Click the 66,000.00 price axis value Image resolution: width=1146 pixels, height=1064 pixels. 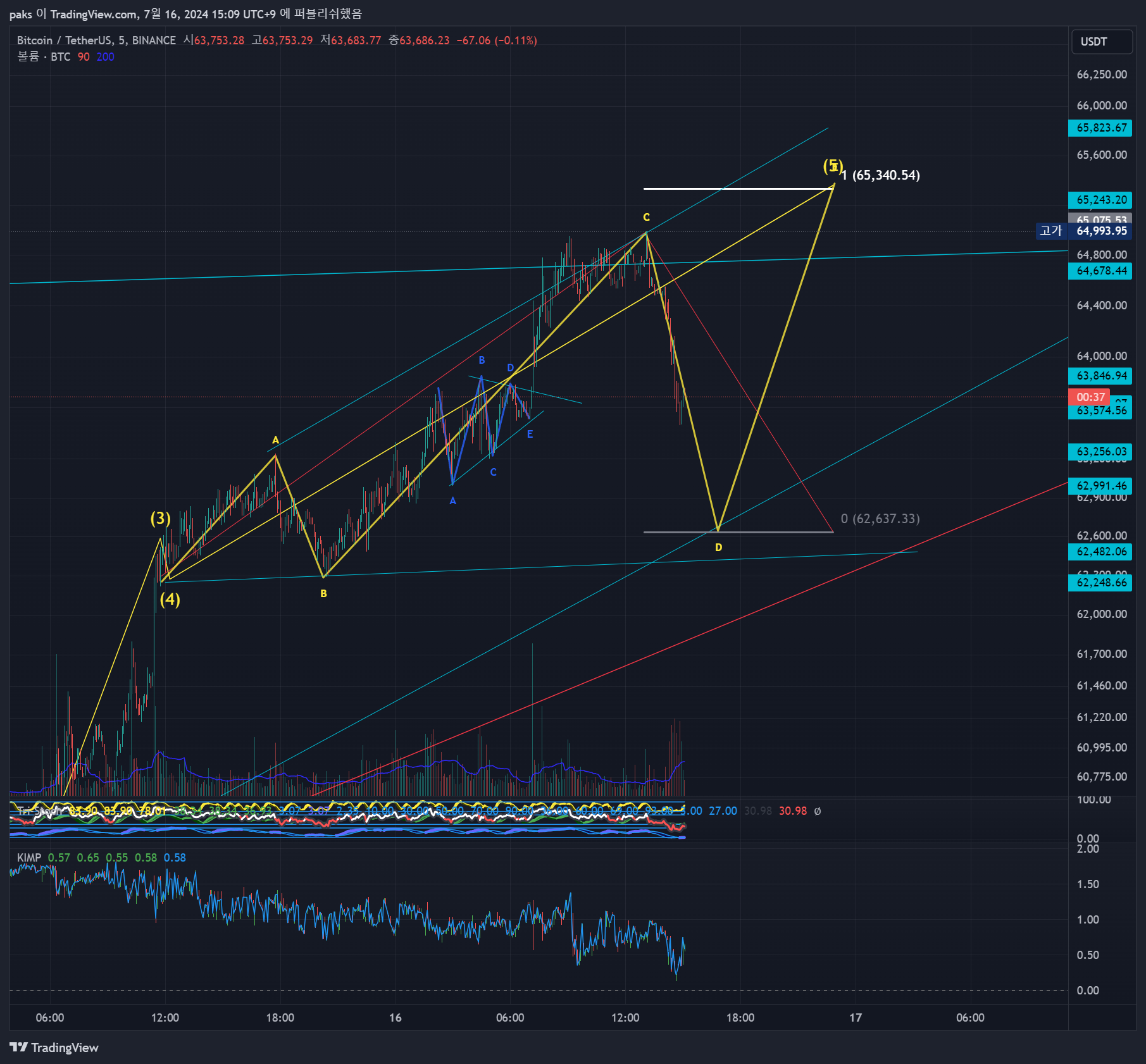point(1102,106)
